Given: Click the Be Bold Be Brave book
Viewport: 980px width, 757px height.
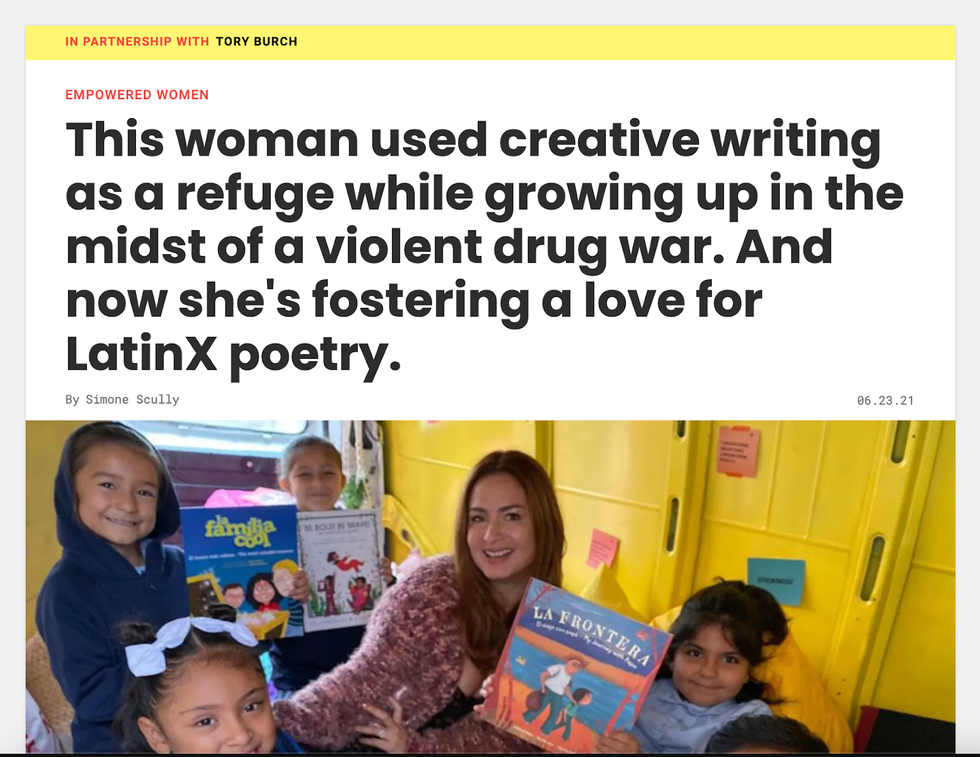Looking at the screenshot, I should point(341,569).
